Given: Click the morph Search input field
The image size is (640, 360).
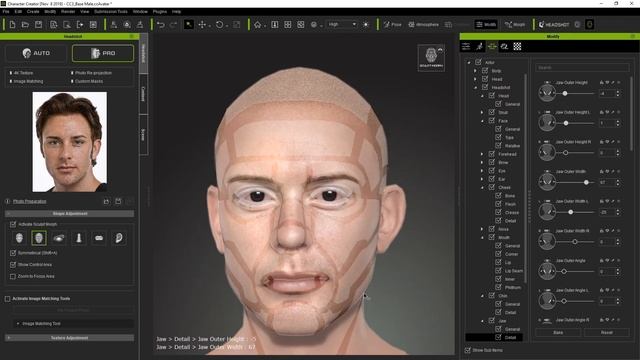Looking at the screenshot, I should tap(582, 68).
